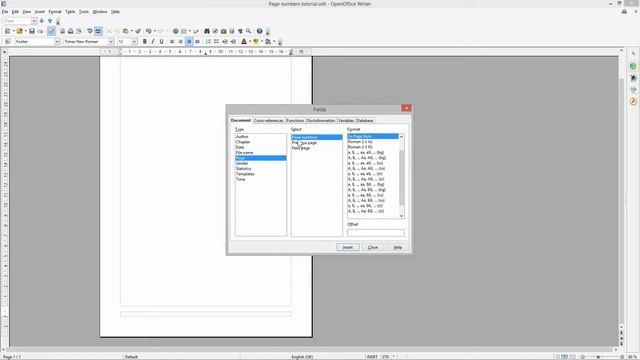Click the Print icon in the toolbar

70,31
